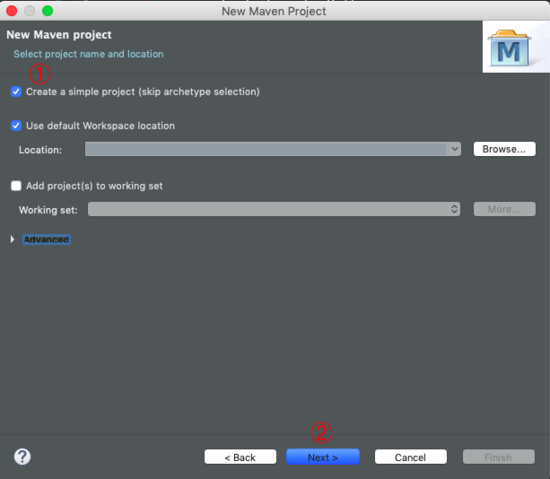Click the More... working set button

click(x=504, y=209)
